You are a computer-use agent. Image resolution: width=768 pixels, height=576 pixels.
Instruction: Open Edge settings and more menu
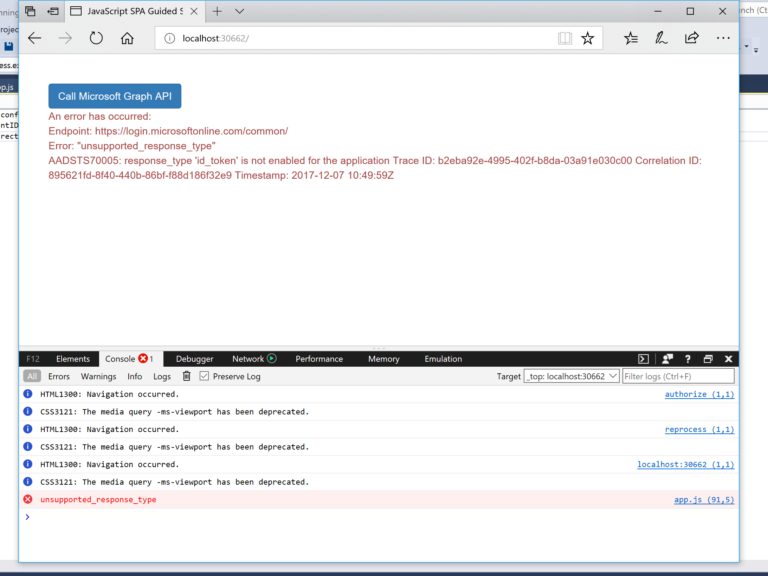coord(723,38)
